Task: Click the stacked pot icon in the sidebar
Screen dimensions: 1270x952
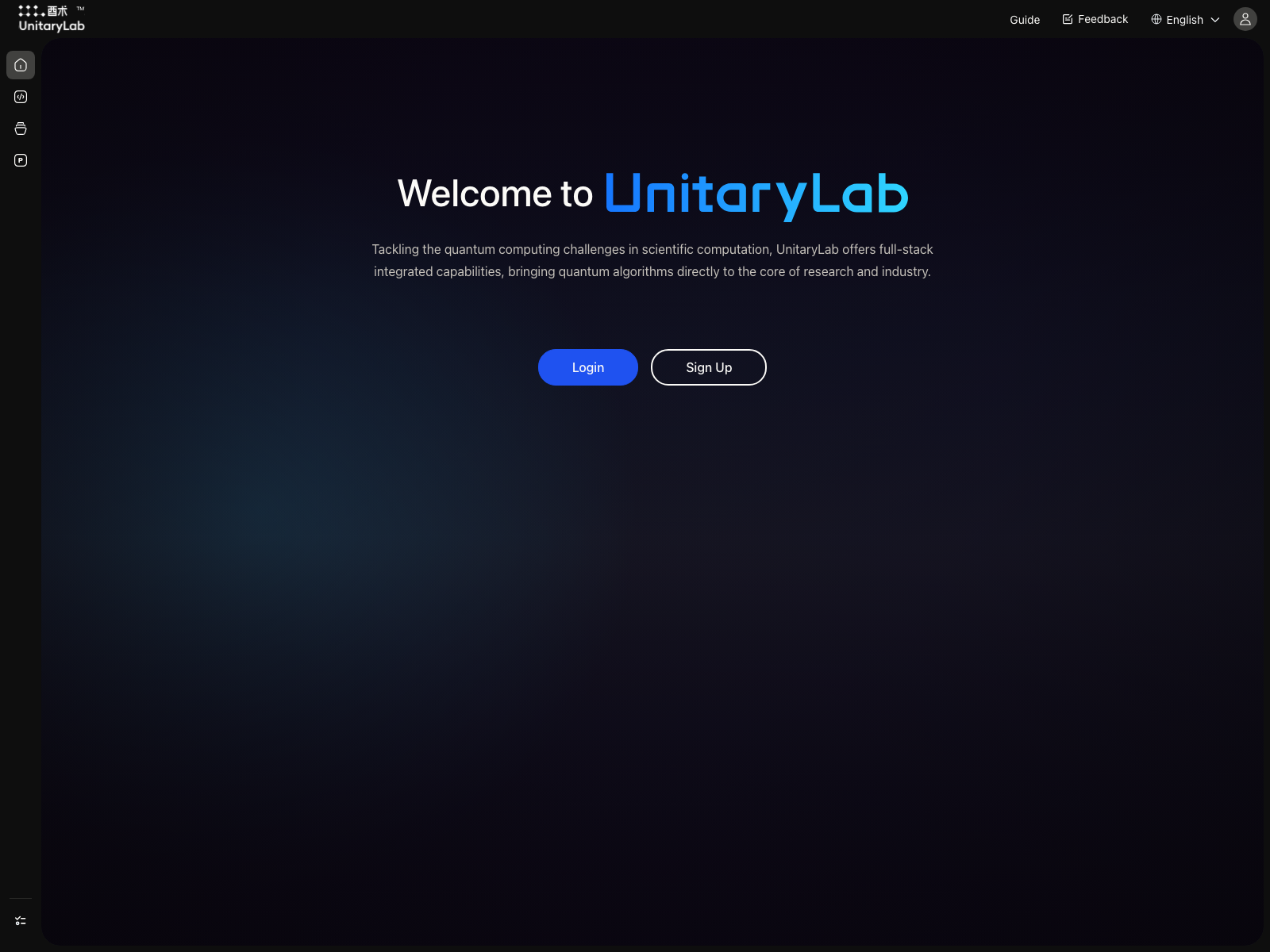Action: click(x=21, y=129)
